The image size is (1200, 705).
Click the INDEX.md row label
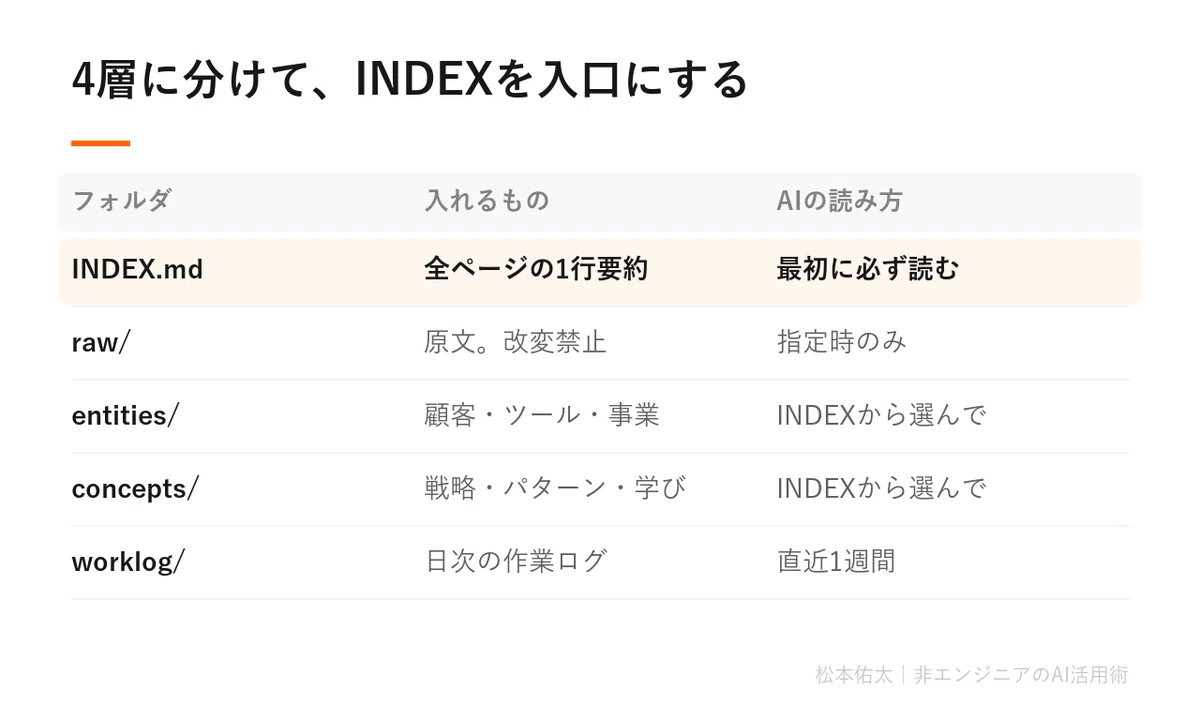[x=137, y=269]
